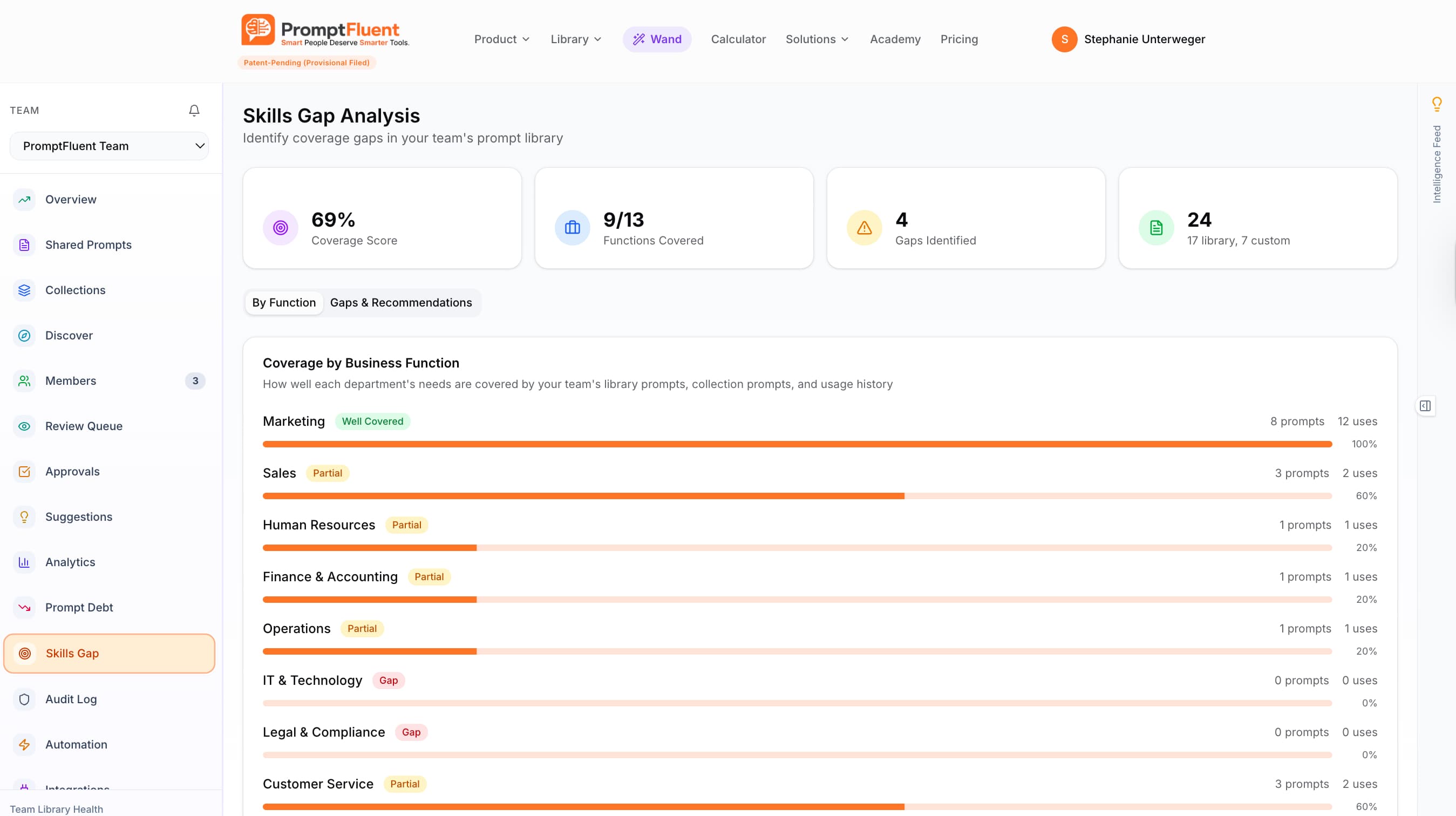This screenshot has width=1456, height=816.
Task: Open the Intelligence Feed lightbulb icon
Action: point(1436,104)
